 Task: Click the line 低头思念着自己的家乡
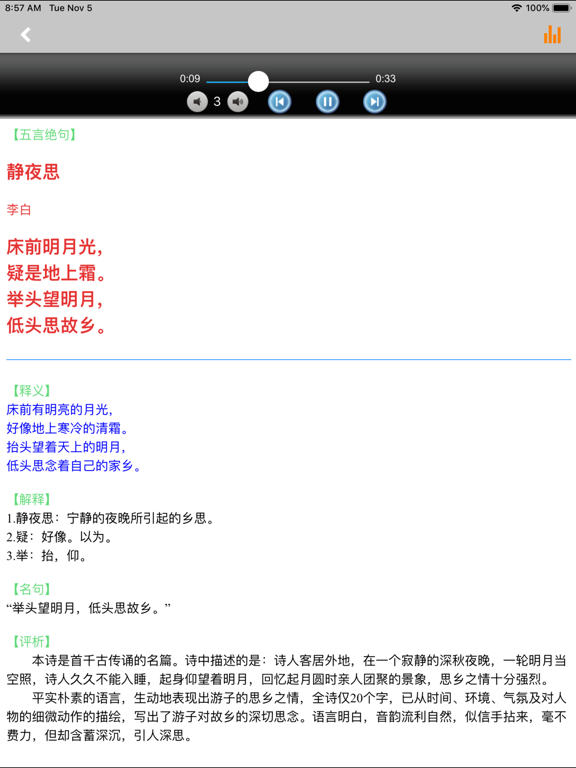click(x=73, y=465)
